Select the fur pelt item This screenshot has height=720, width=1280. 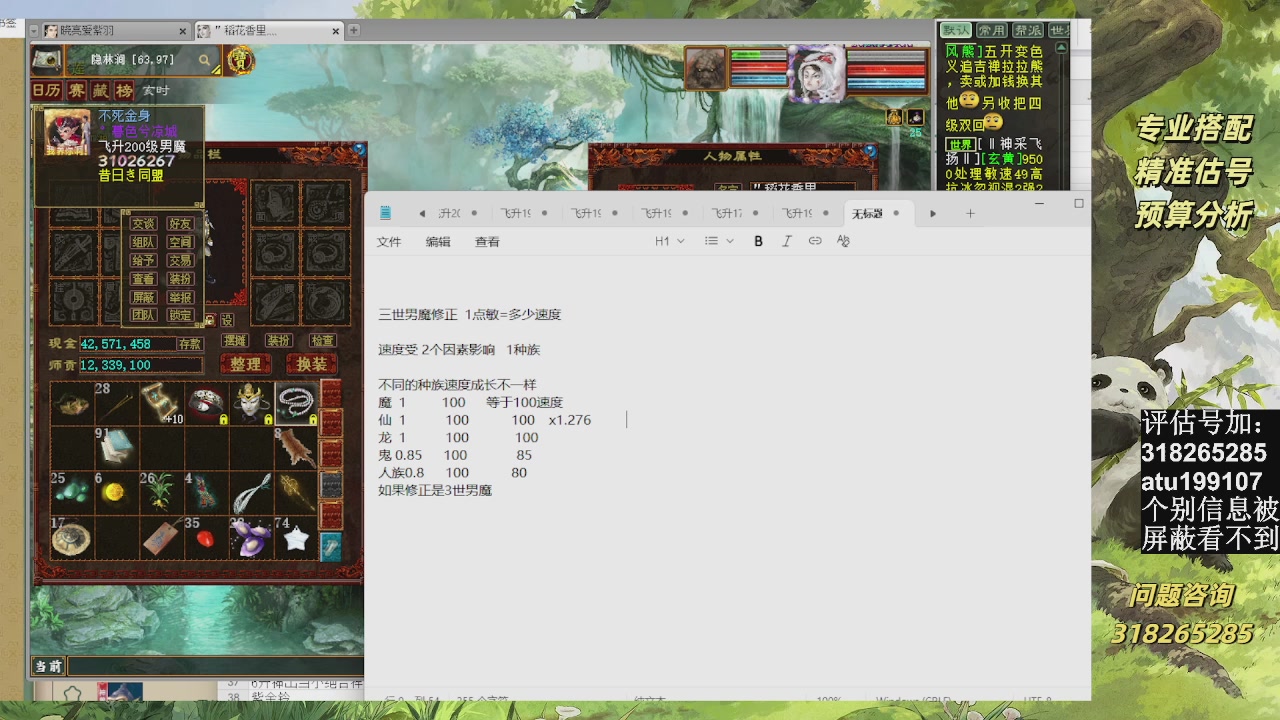(296, 447)
